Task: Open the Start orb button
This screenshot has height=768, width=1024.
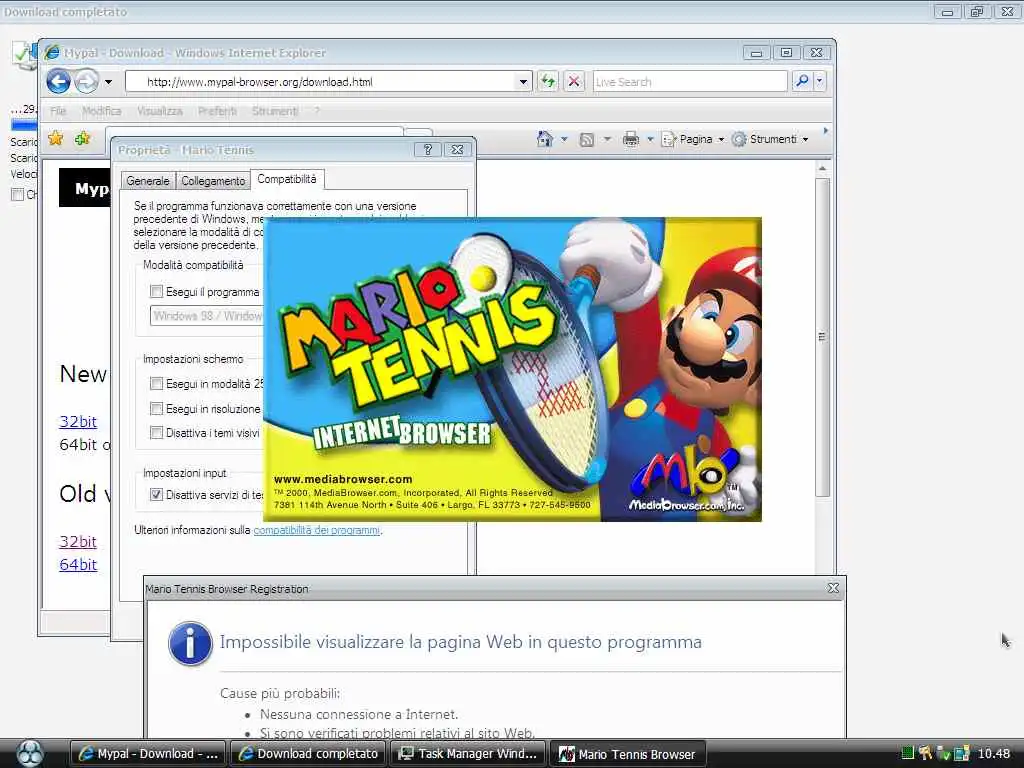Action: (x=29, y=753)
